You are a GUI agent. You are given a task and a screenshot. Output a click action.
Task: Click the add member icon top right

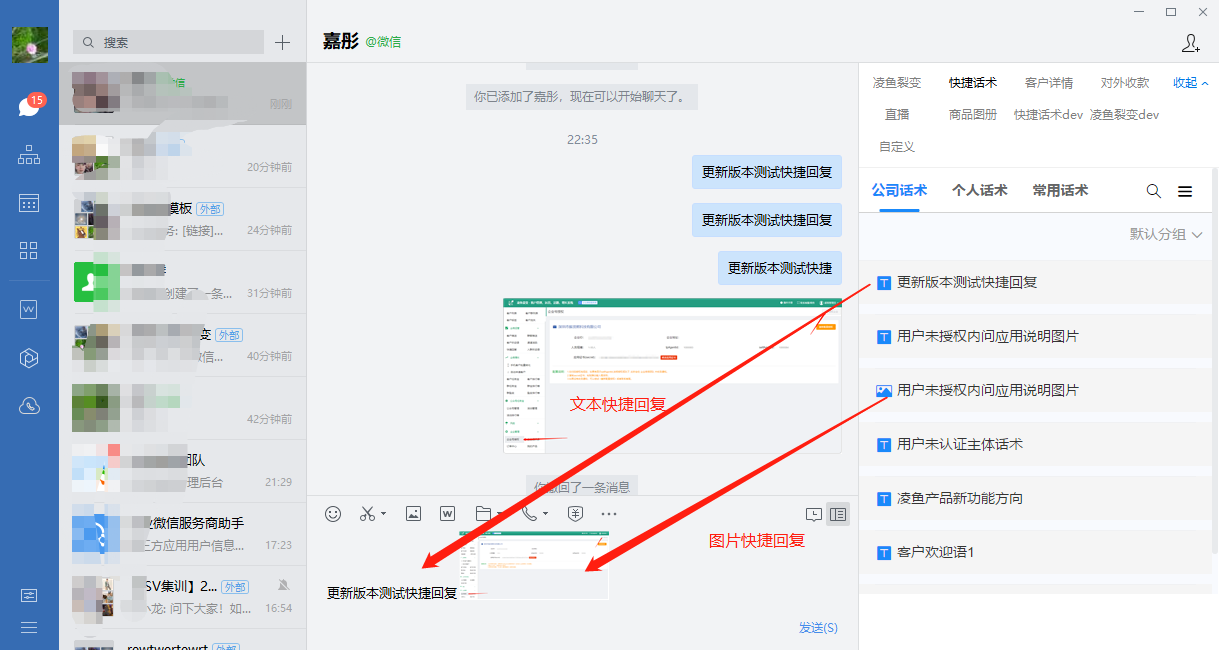(1190, 43)
